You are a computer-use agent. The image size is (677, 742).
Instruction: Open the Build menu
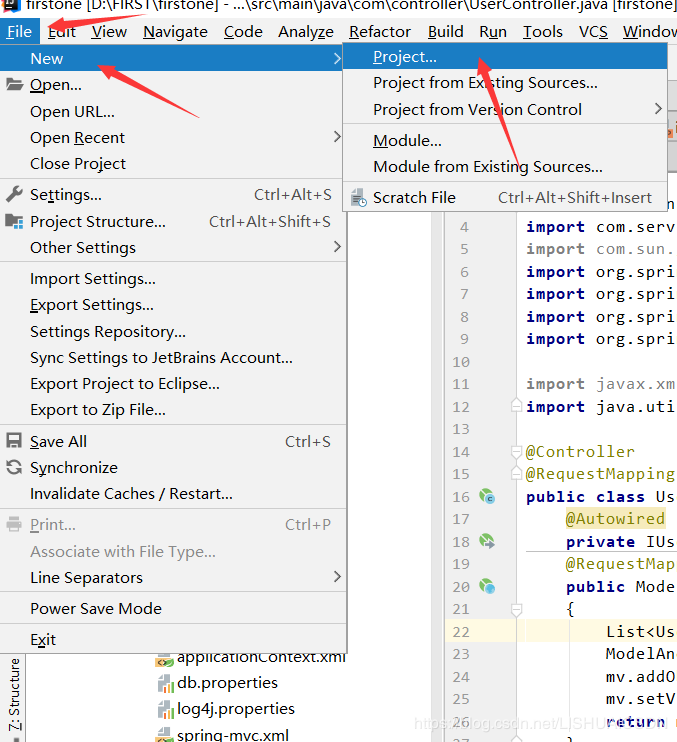tap(446, 32)
